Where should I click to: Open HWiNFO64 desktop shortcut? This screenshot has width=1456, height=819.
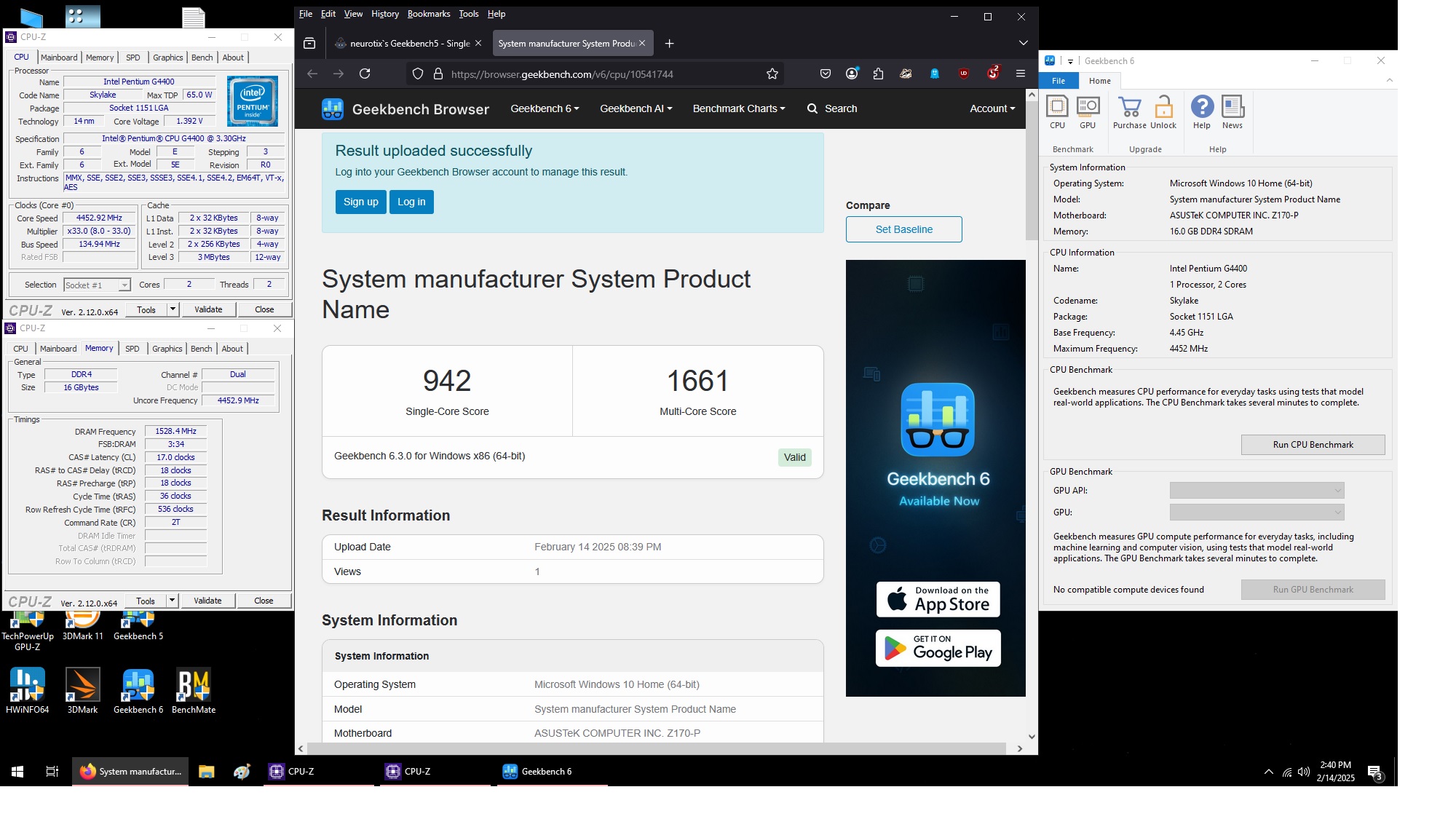(x=28, y=690)
